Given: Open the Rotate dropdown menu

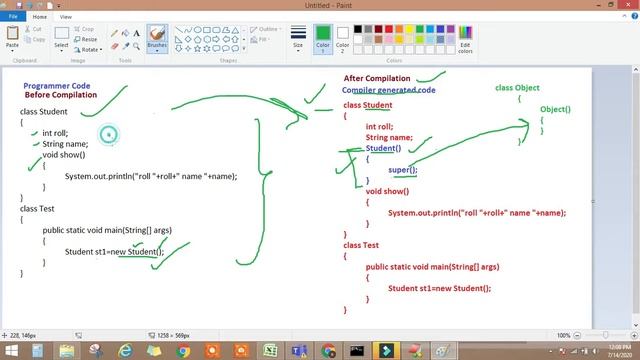Looking at the screenshot, I should click(88, 50).
